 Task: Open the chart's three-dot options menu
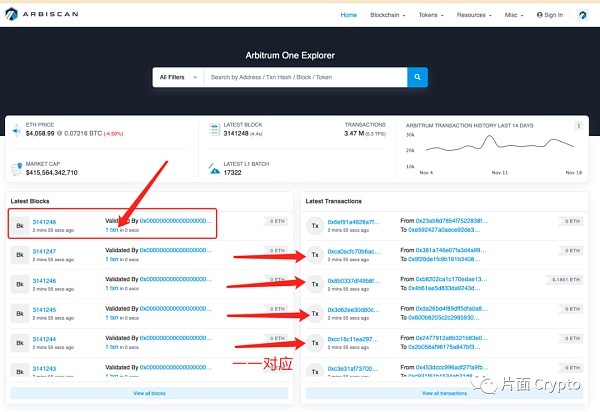tap(578, 126)
